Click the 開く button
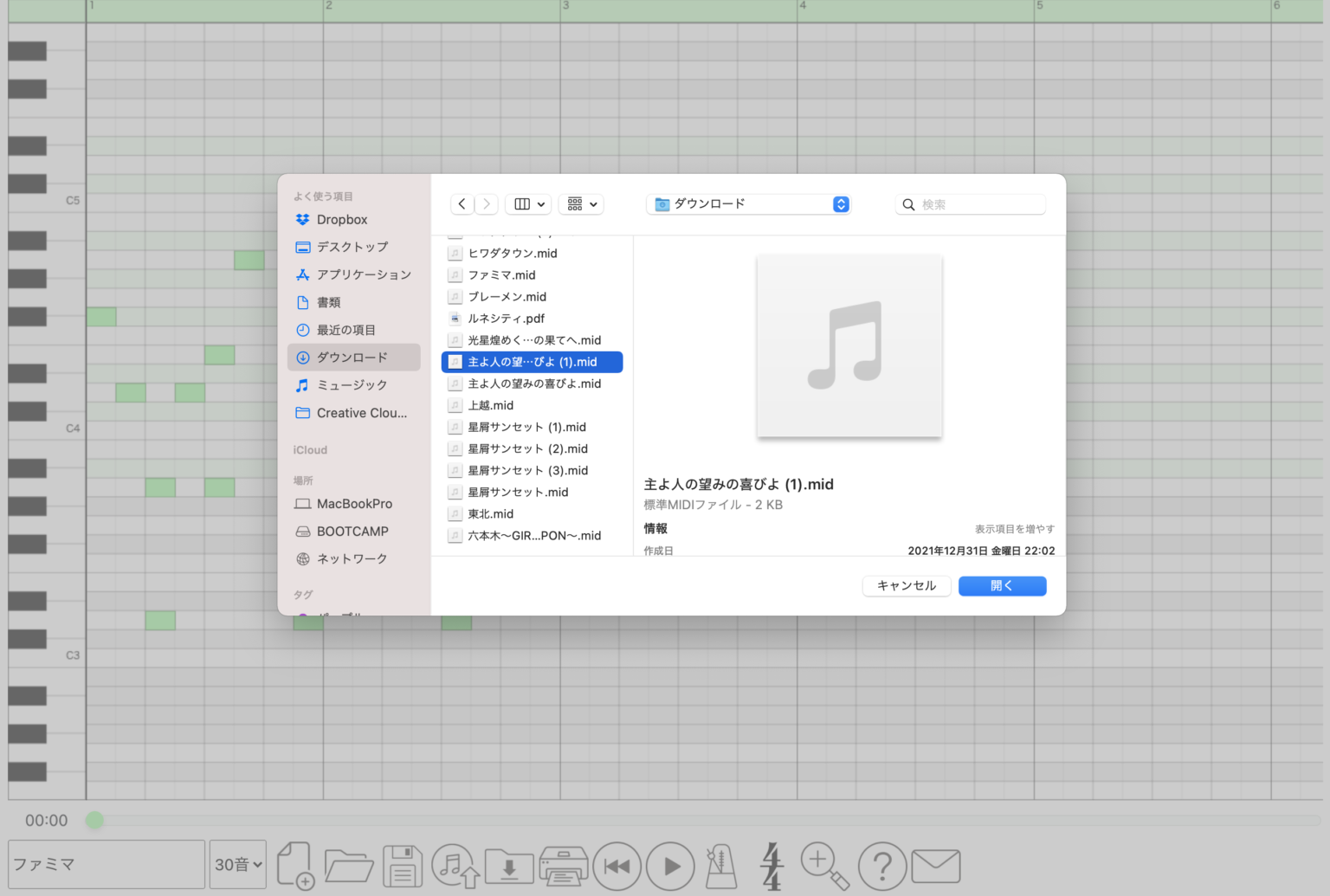This screenshot has height=896, width=1330. pyautogui.click(x=1002, y=586)
